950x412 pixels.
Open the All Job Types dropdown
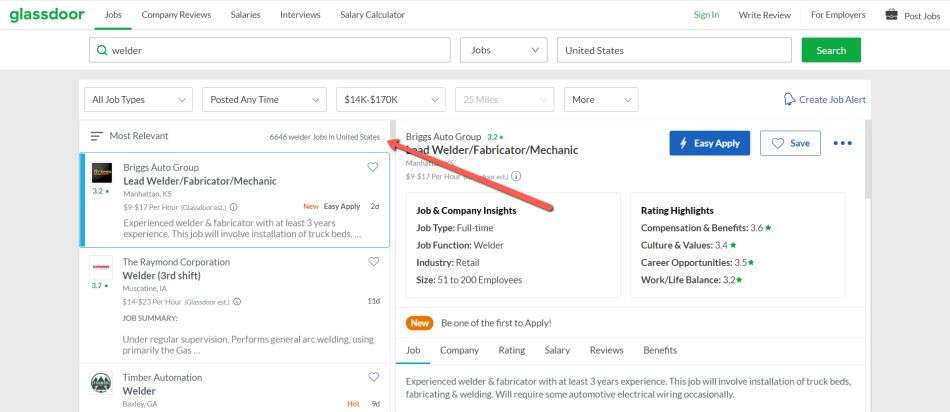[139, 99]
